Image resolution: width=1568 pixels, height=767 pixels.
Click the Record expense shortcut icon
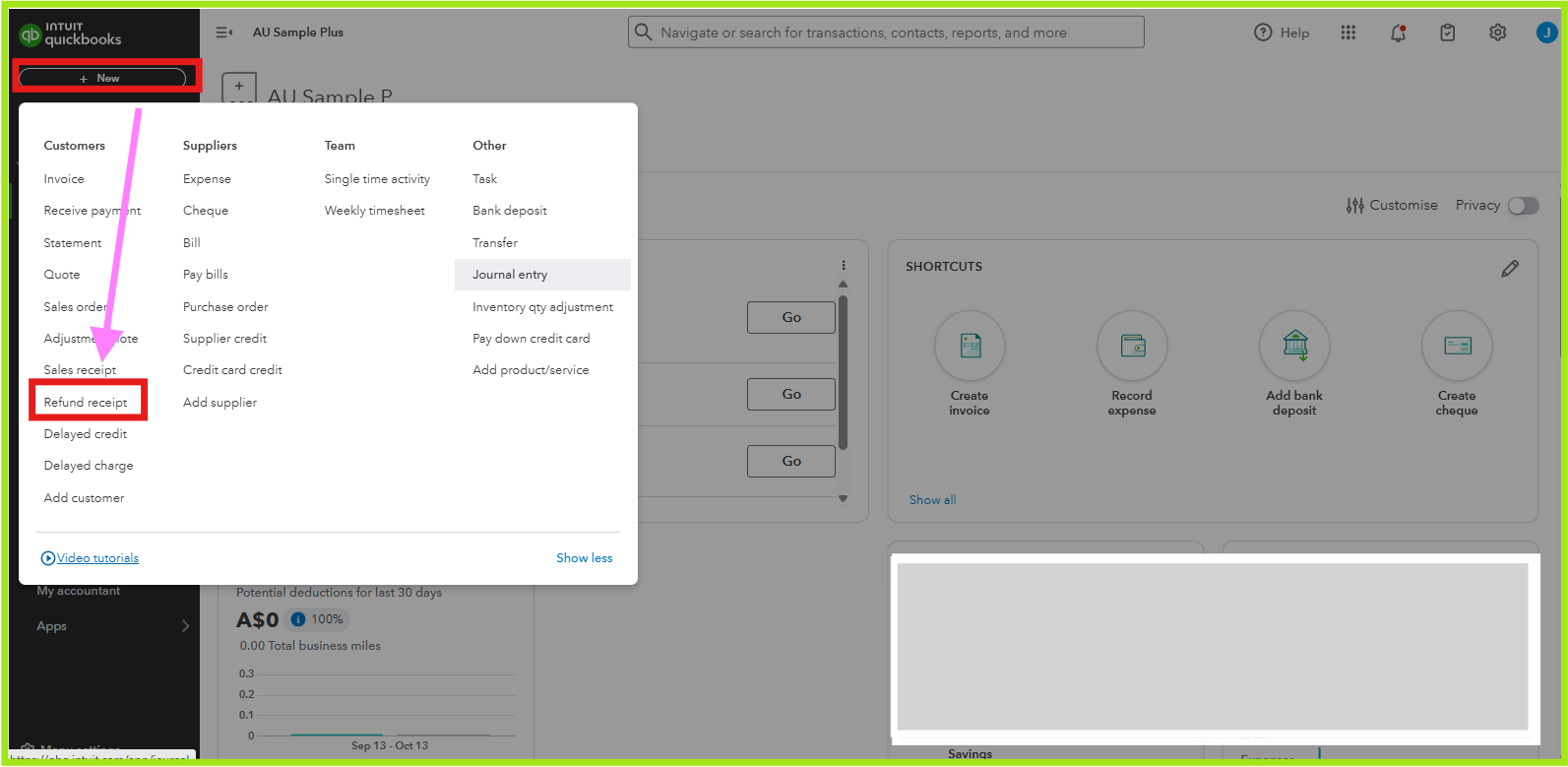[1132, 346]
